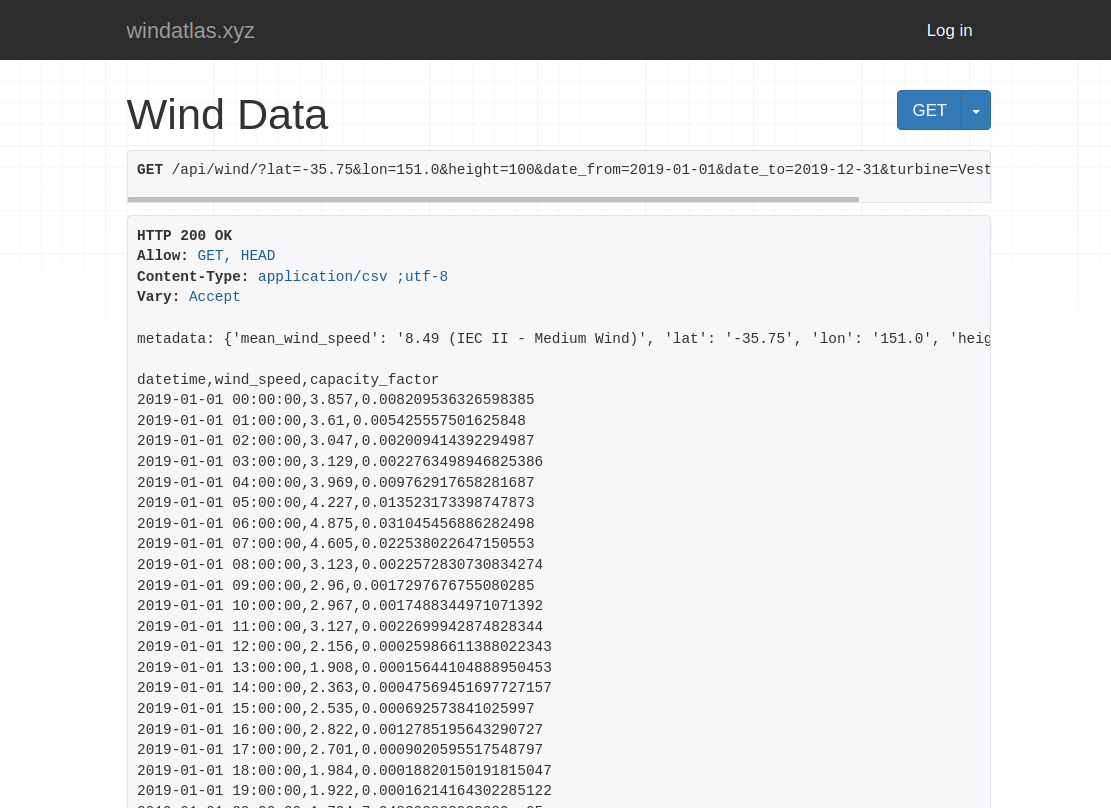This screenshot has width=1111, height=808.
Task: Click the 2019-01-01 10:00:00 data row
Action: point(340,606)
